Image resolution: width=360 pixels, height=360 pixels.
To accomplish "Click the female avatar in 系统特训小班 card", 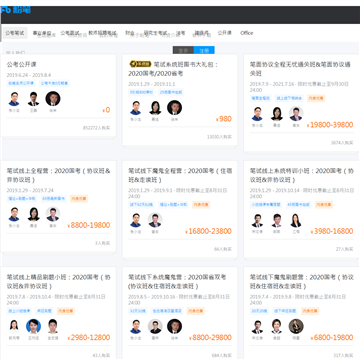I will click(296, 220).
